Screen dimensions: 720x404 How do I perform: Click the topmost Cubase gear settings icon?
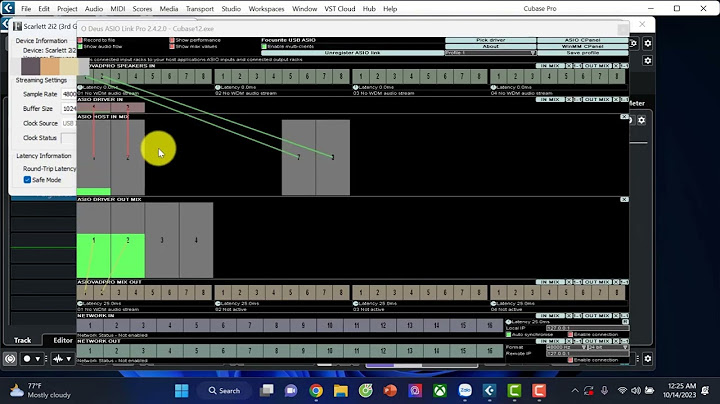coord(647,43)
